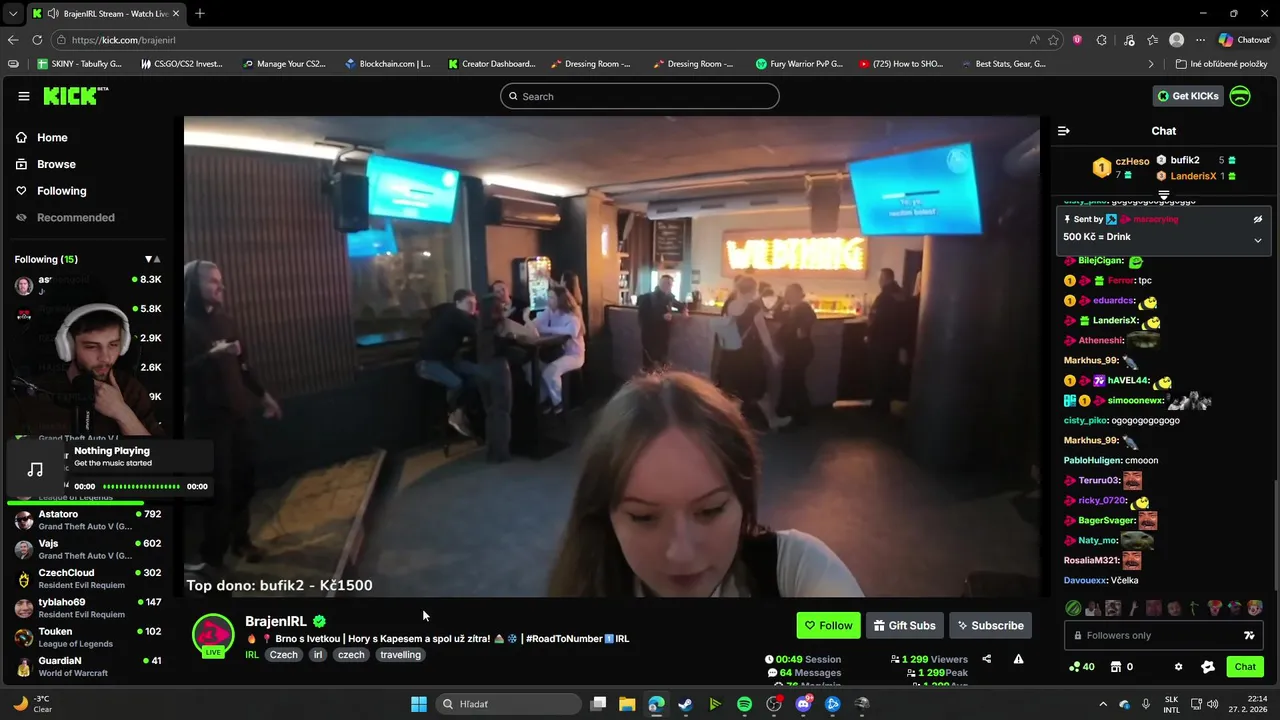Viewport: 1280px width, 720px height.
Task: Share the stream via share icon
Action: [987, 659]
